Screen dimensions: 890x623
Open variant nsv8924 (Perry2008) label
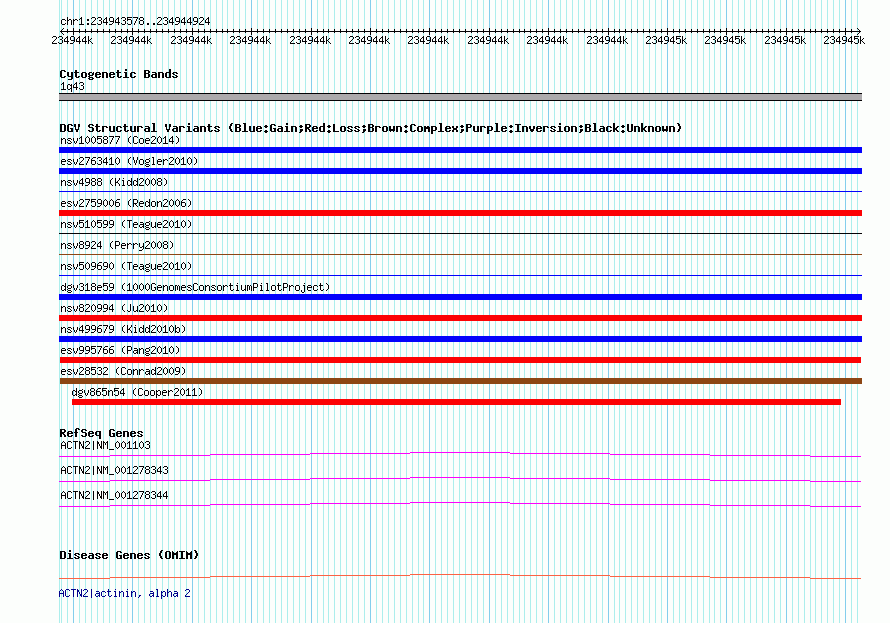117,245
